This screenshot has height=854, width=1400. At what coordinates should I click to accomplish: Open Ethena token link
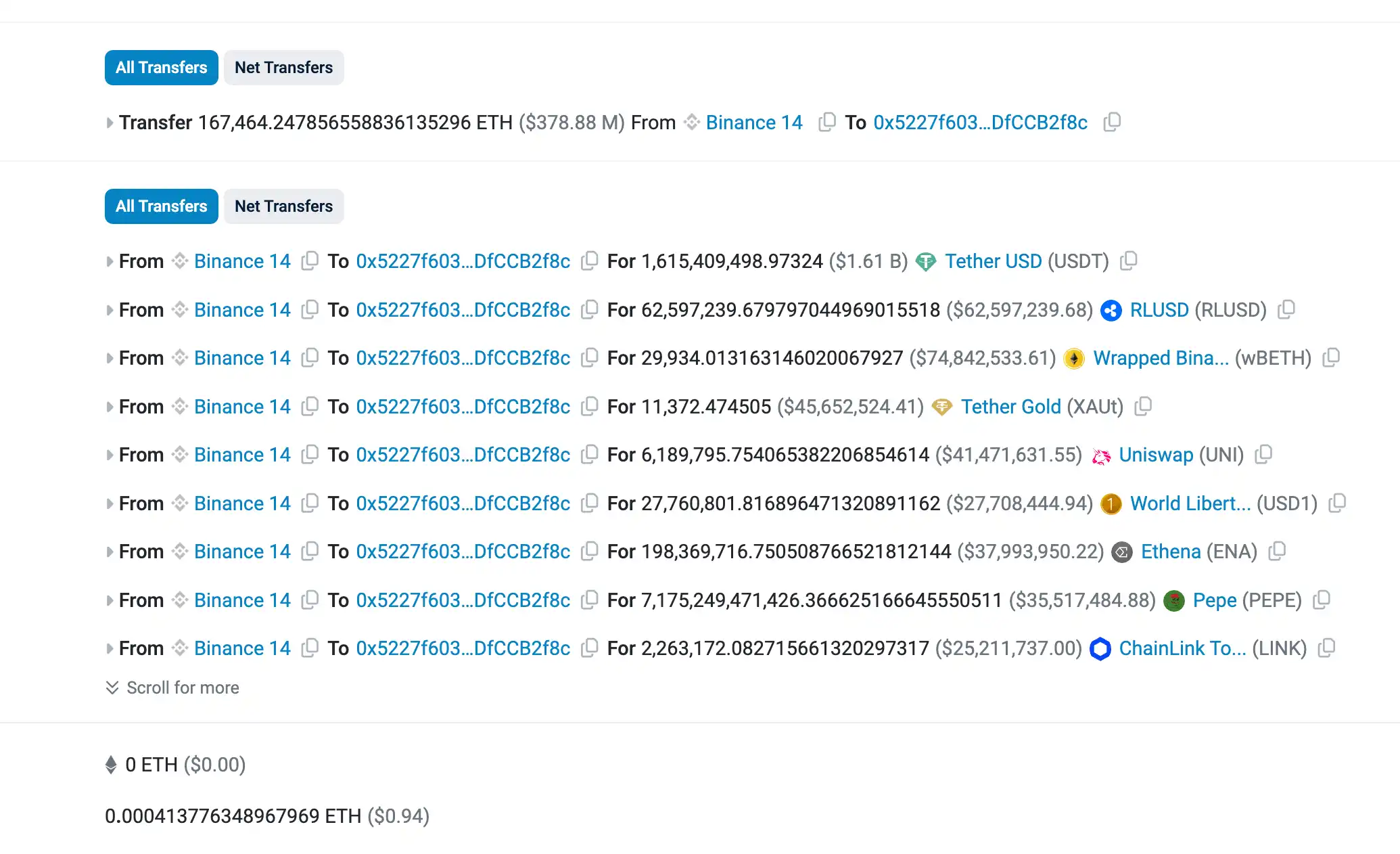[x=1170, y=552]
